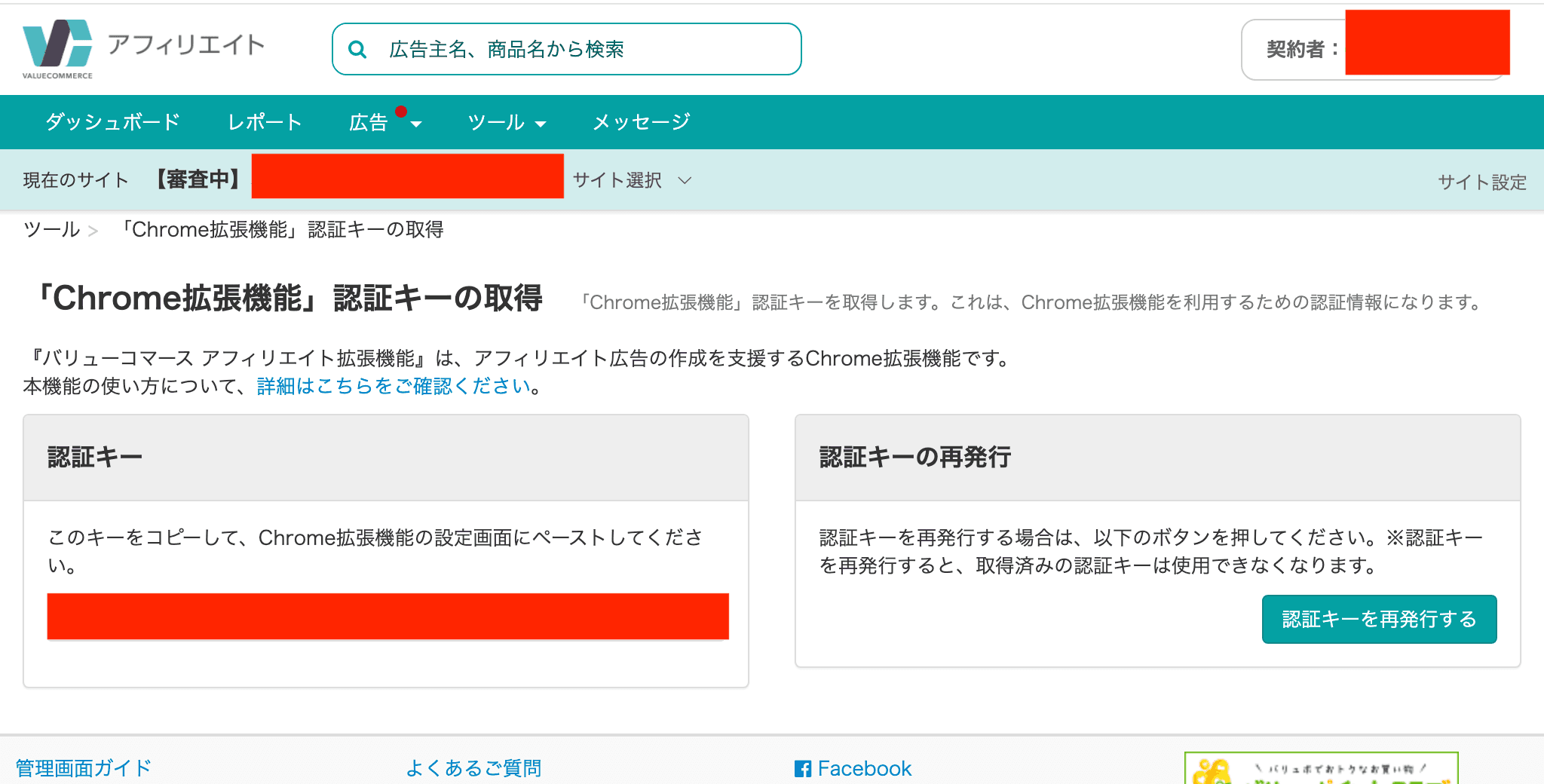Click the red notification dot on 広告

pyautogui.click(x=401, y=112)
